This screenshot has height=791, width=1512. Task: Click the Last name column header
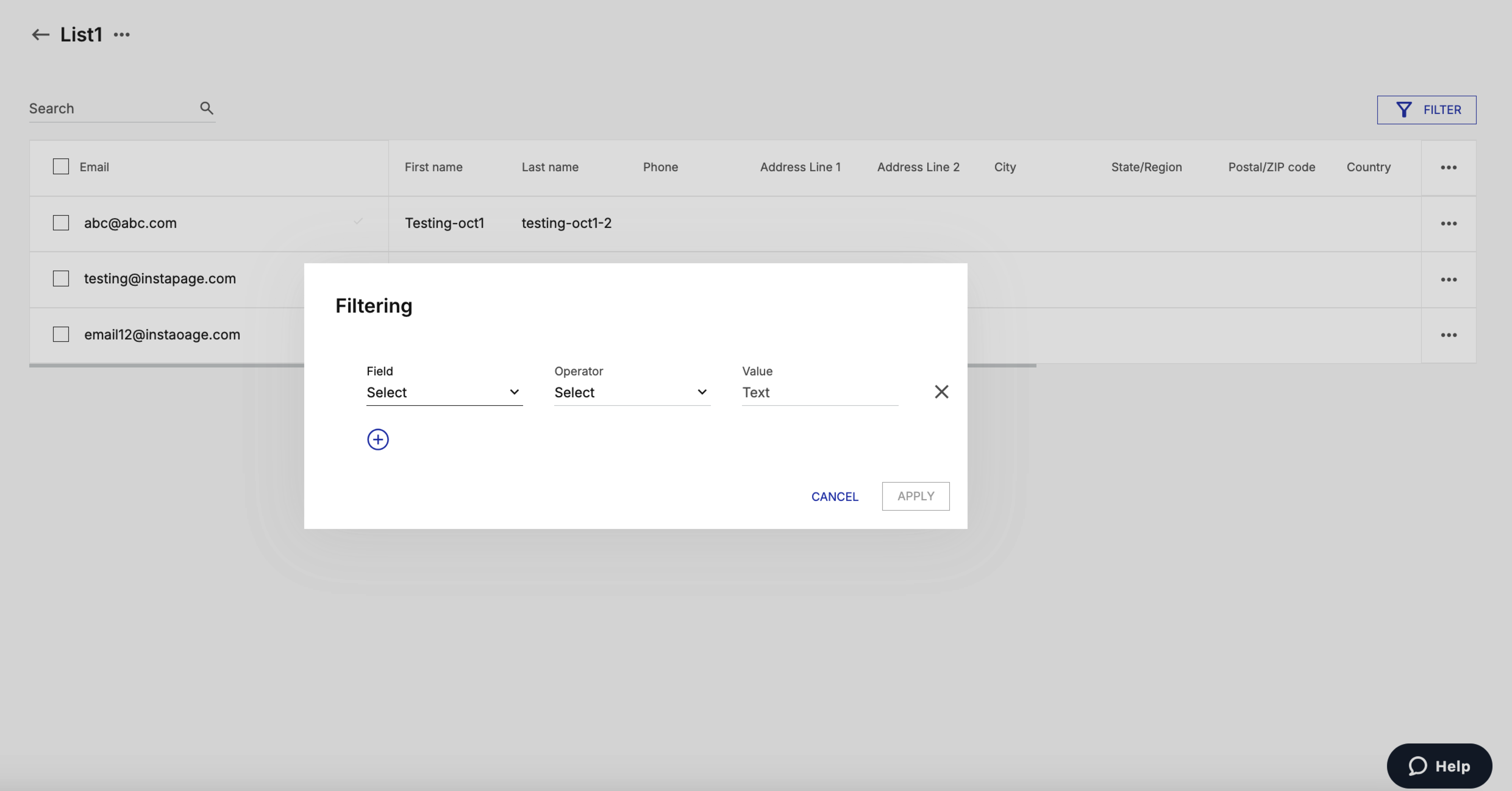pyautogui.click(x=550, y=167)
